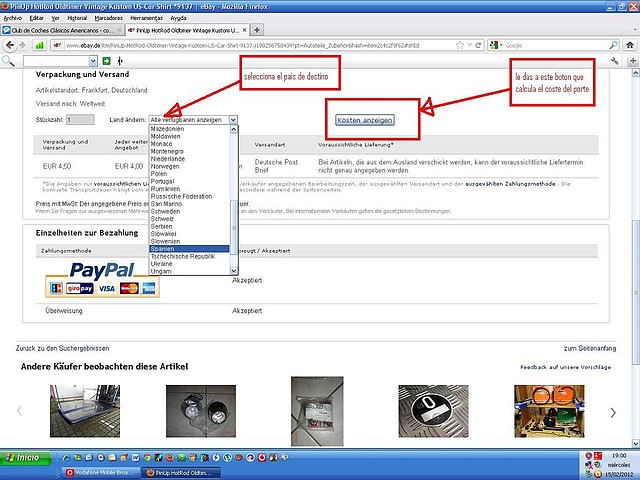
Task: Launch Internet Explorer from the quick launch bar
Action: click(x=66, y=458)
